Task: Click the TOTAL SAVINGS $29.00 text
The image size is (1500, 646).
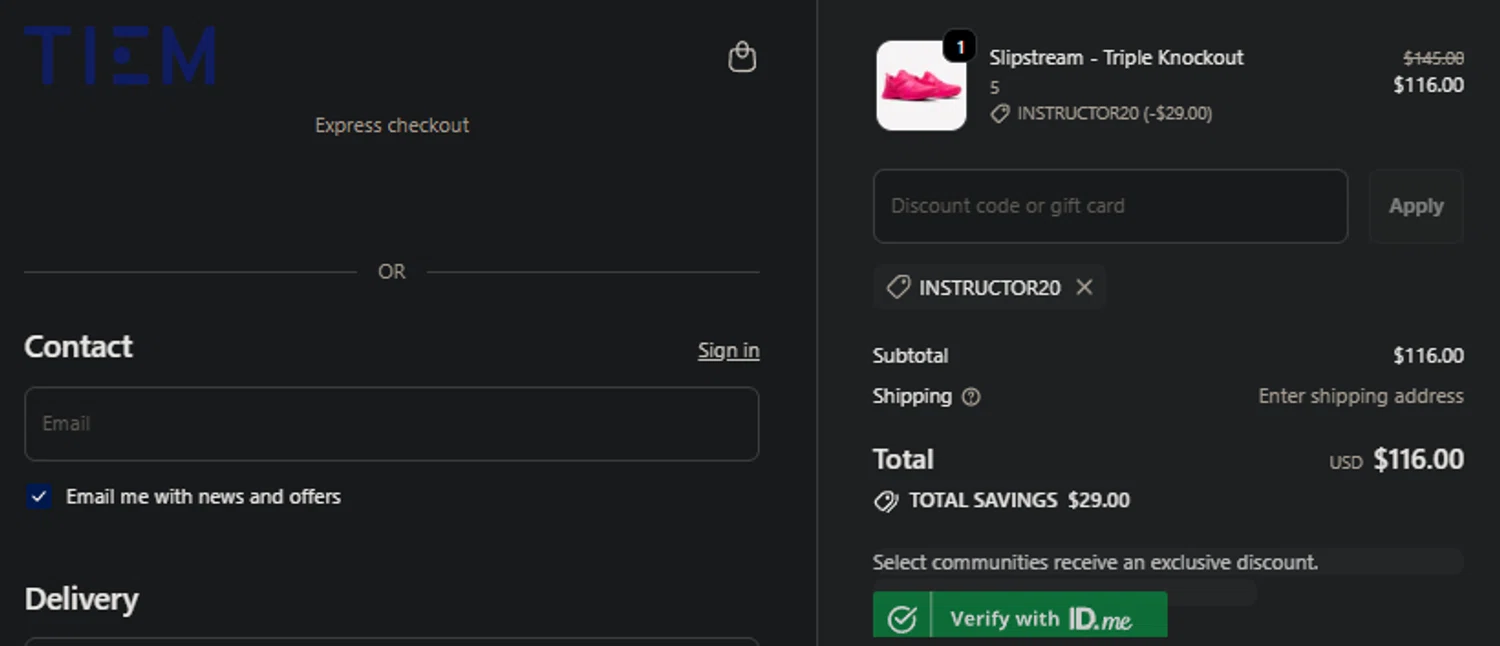Action: (1019, 500)
